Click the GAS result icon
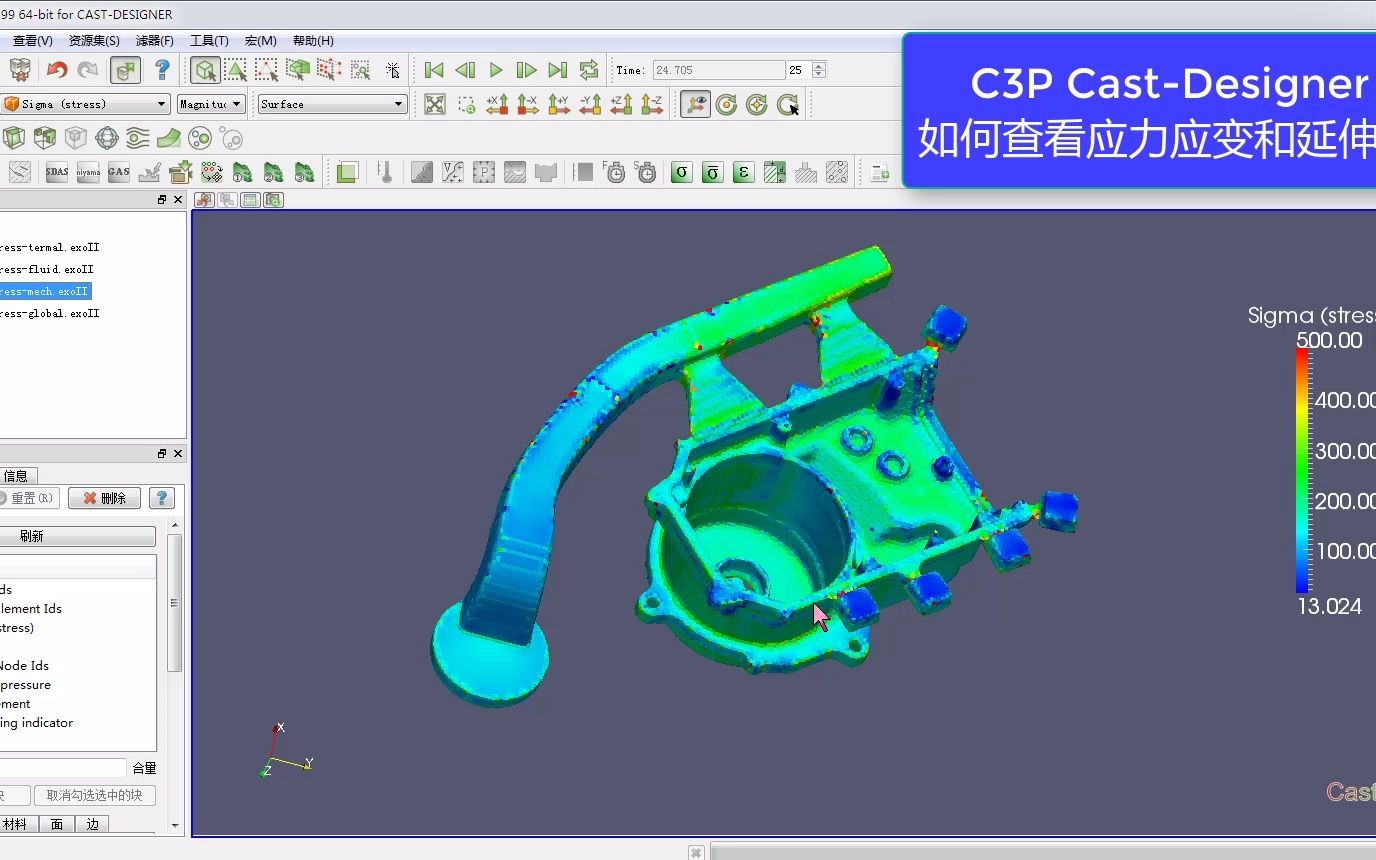Viewport: 1376px width, 860px height. click(x=119, y=172)
